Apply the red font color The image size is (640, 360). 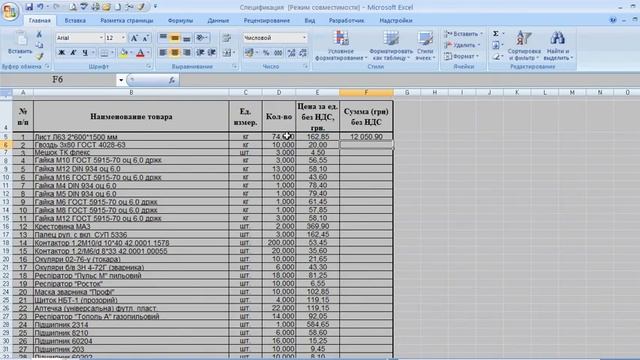point(140,53)
